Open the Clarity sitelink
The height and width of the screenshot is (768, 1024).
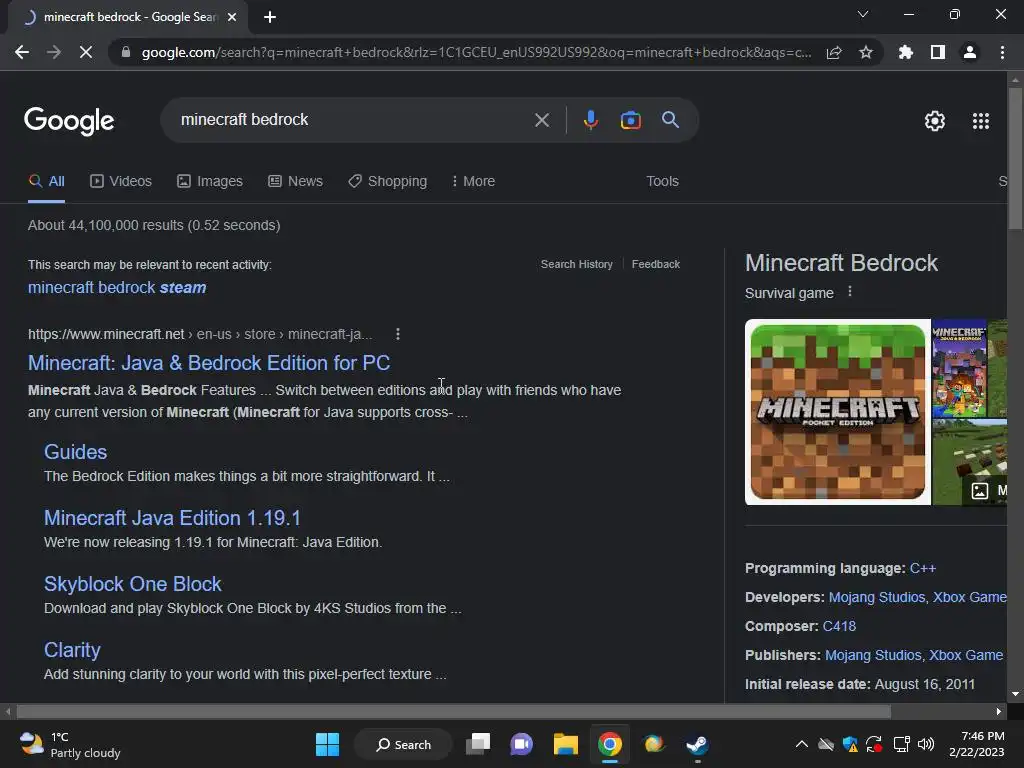click(x=72, y=650)
